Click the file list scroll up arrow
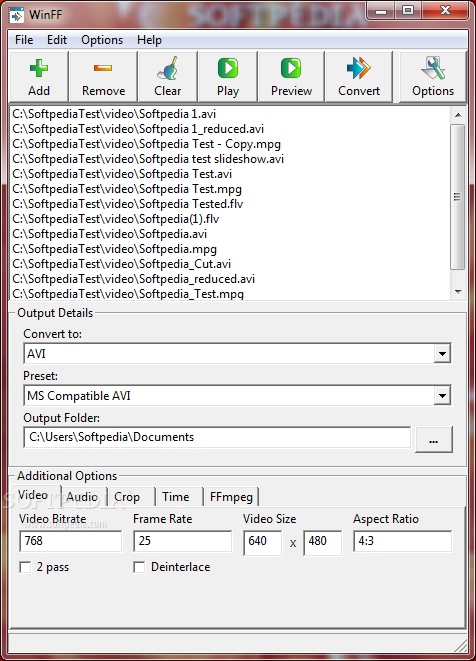Image resolution: width=476 pixels, height=661 pixels. coord(458,115)
